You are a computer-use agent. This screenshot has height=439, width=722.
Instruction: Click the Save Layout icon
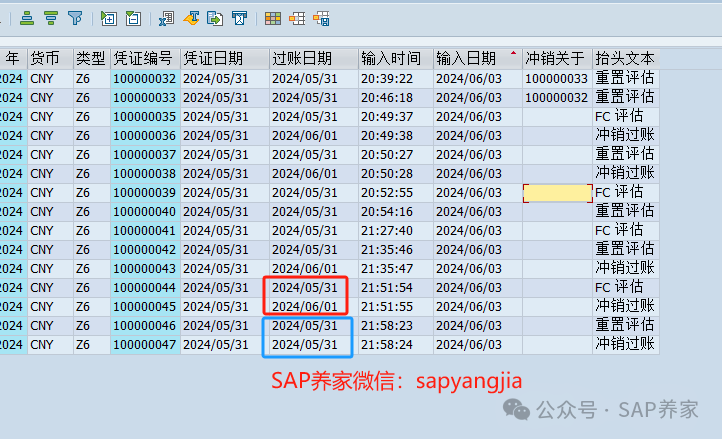(x=321, y=19)
